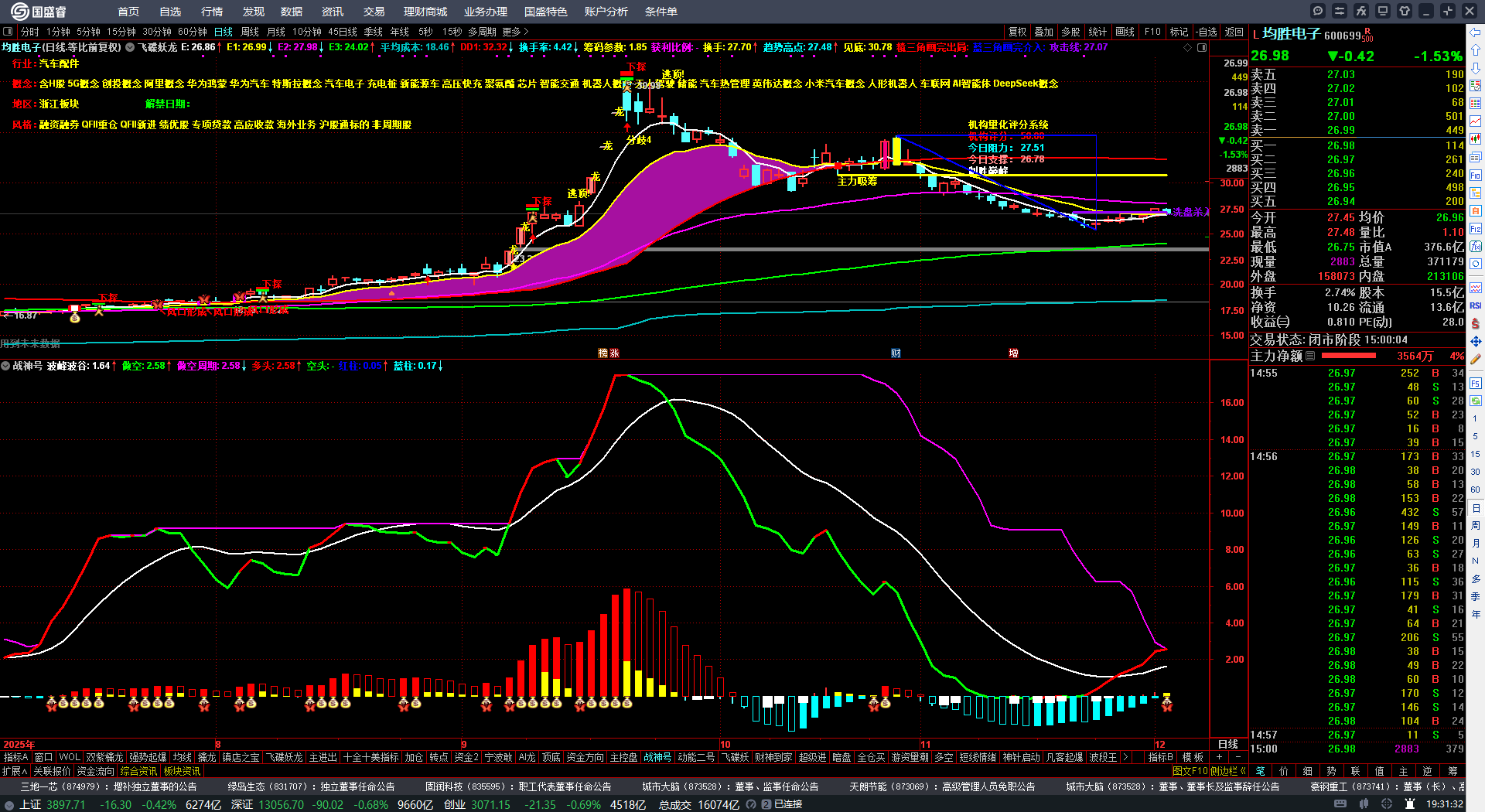Toggle 多股 multi-stock view
Viewport: 1485px width, 812px height.
click(x=1070, y=32)
